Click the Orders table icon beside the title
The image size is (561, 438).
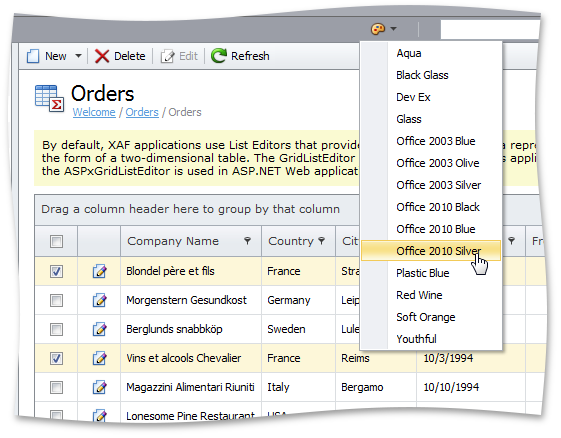coord(49,98)
